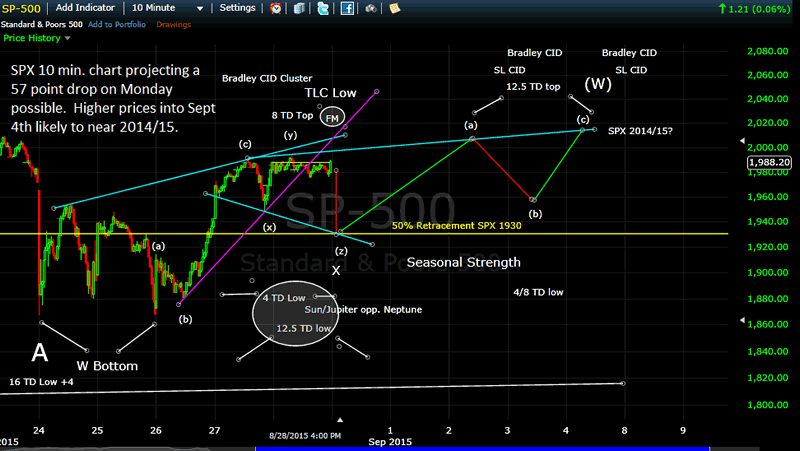This screenshot has width=800, height=451.
Task: Select the '16 TD Low +4' annotation
Action: pos(41,382)
